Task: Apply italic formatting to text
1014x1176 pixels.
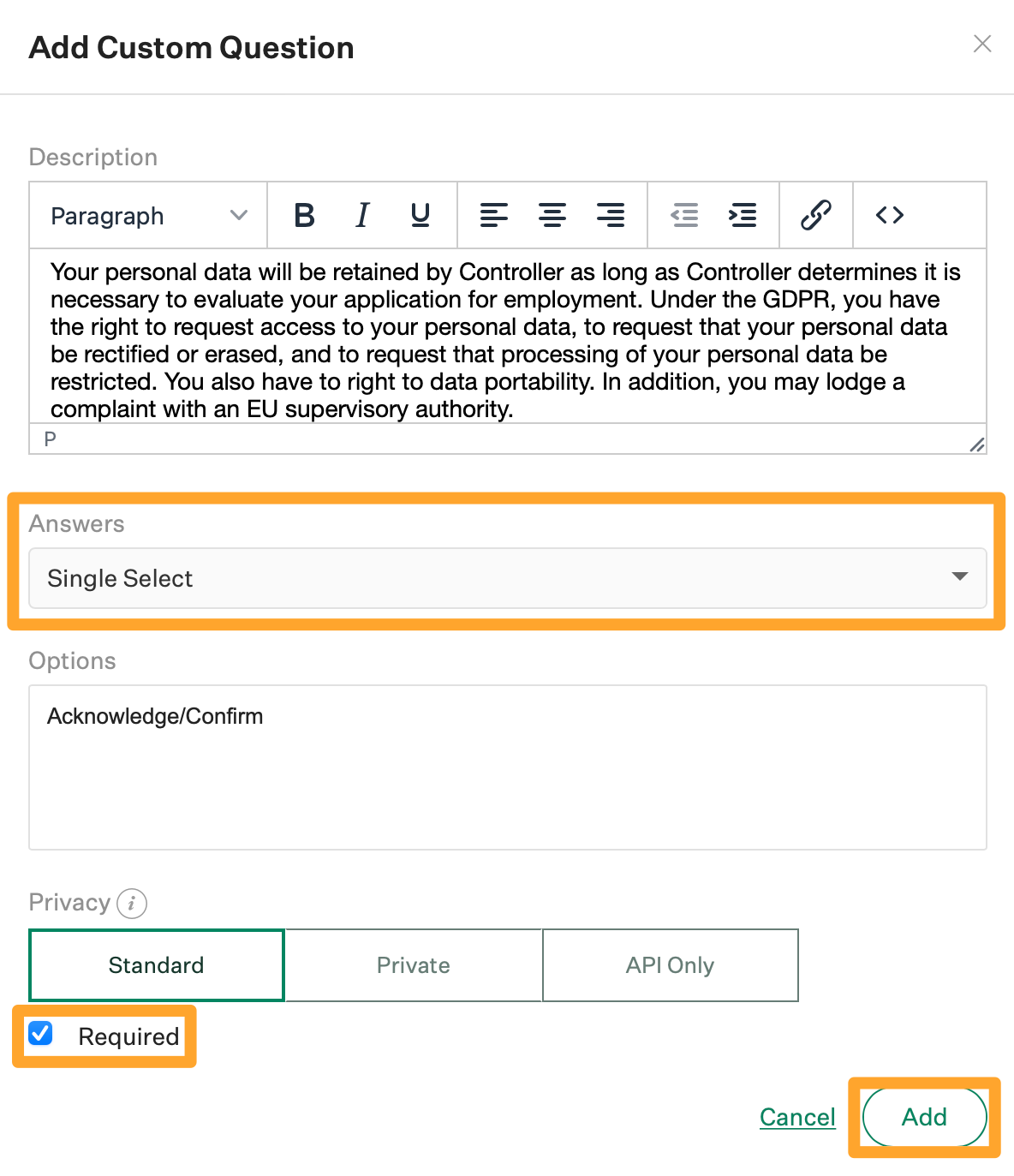Action: 362,215
